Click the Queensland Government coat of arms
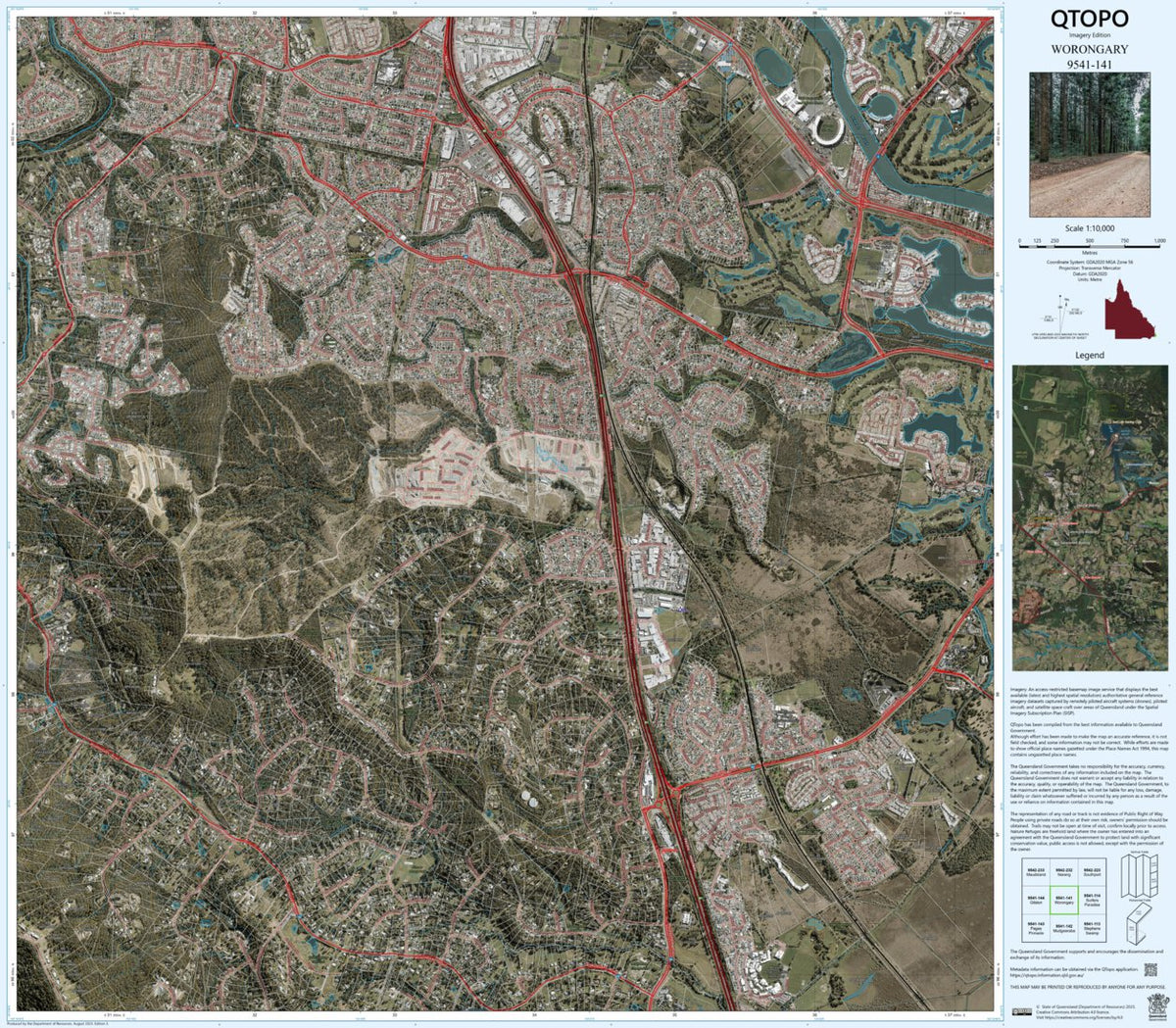Screen dimensions: 1176x1028 click(x=1158, y=1007)
